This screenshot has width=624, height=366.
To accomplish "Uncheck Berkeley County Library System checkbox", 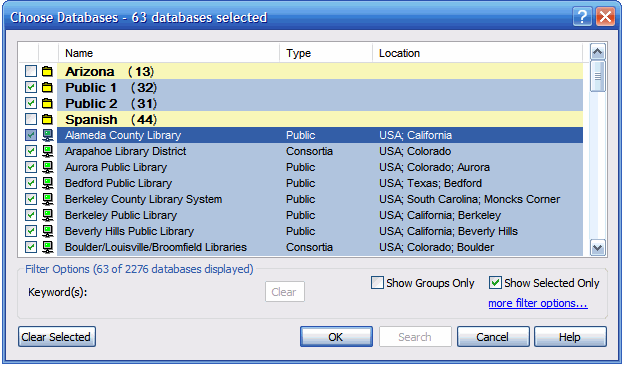I will coord(31,199).
